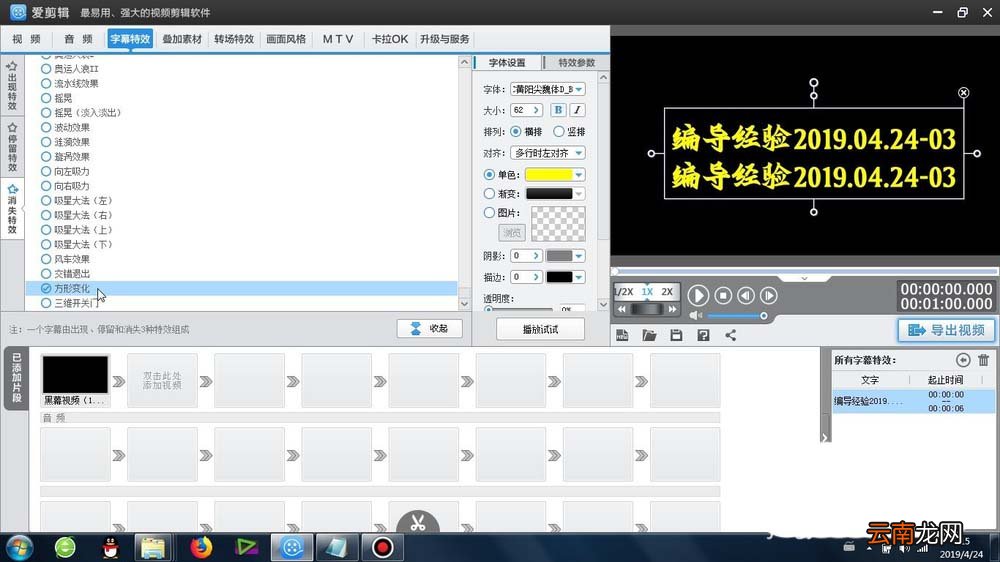Open the 画面风格 tab

click(x=286, y=39)
